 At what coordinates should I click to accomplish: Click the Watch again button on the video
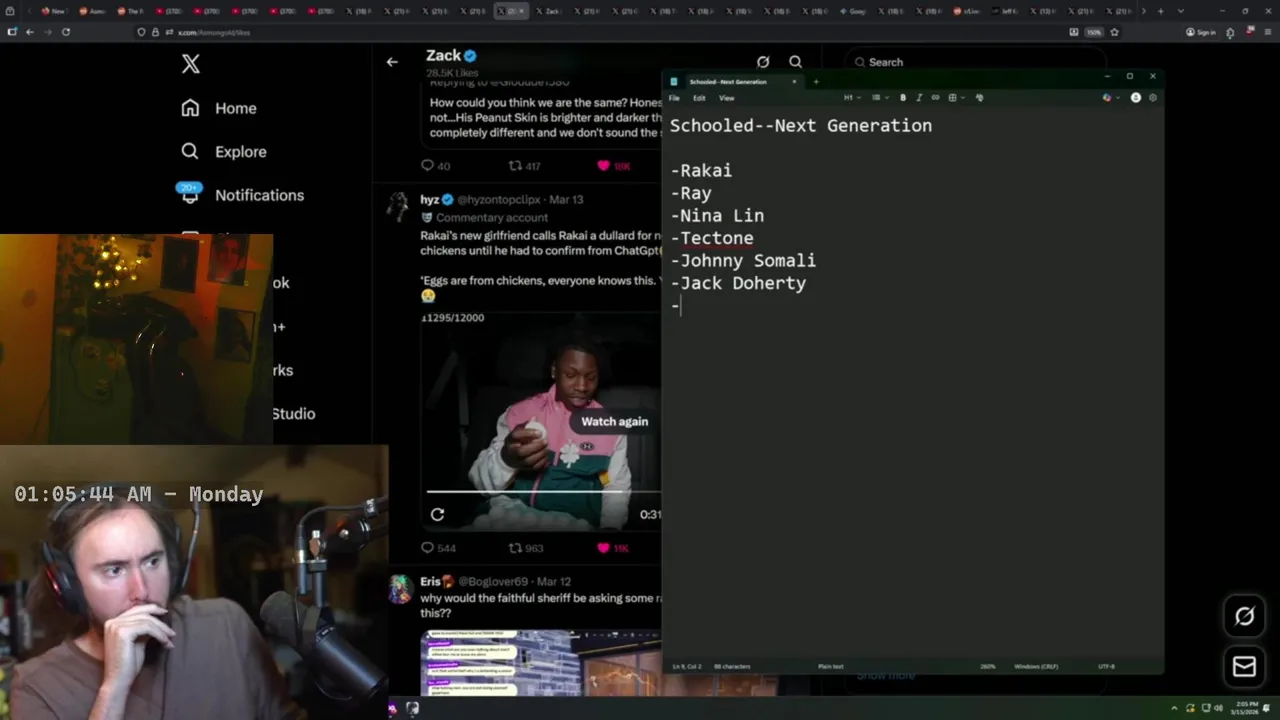click(614, 421)
